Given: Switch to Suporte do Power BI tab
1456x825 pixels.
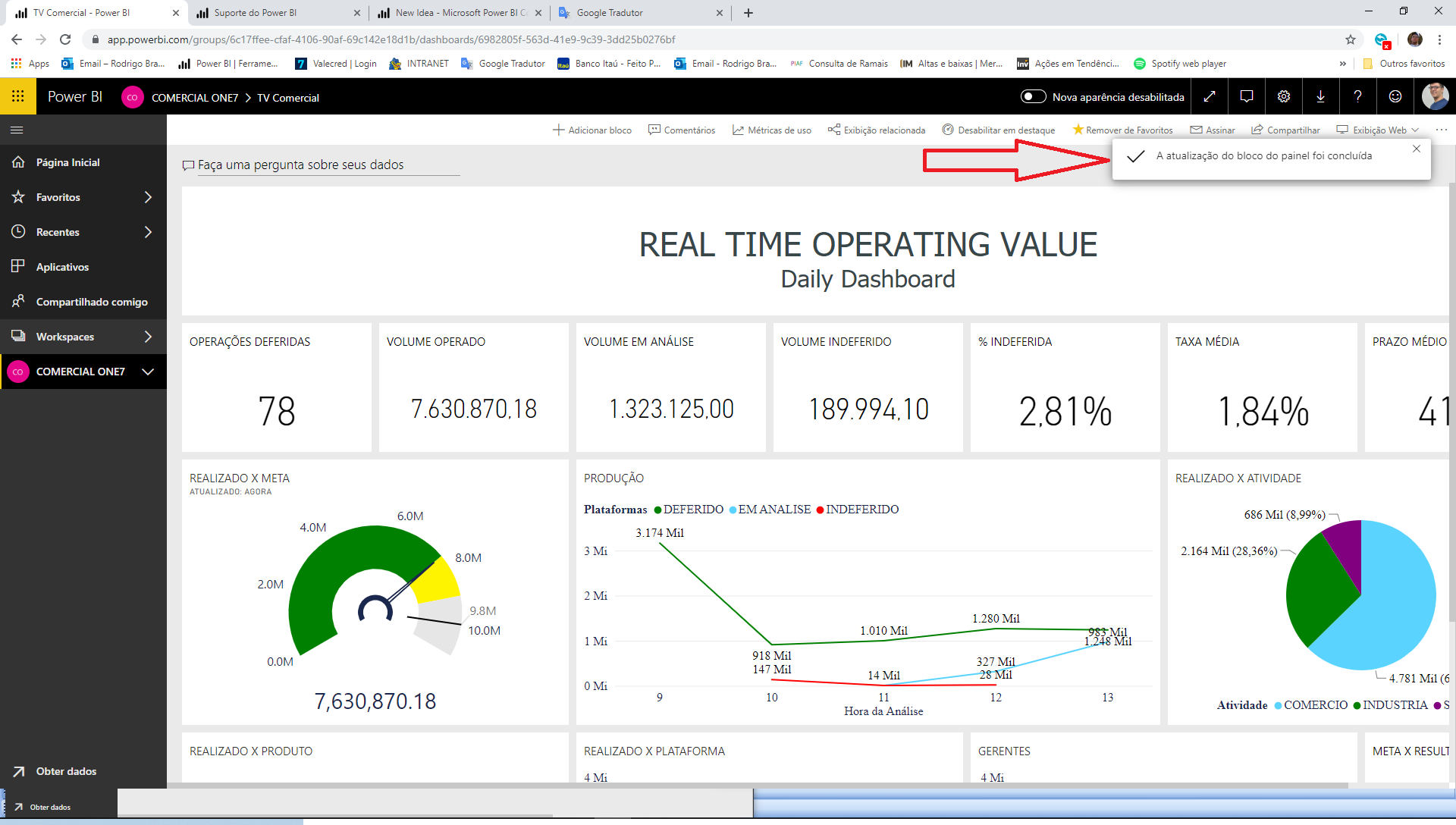Looking at the screenshot, I should pyautogui.click(x=278, y=13).
